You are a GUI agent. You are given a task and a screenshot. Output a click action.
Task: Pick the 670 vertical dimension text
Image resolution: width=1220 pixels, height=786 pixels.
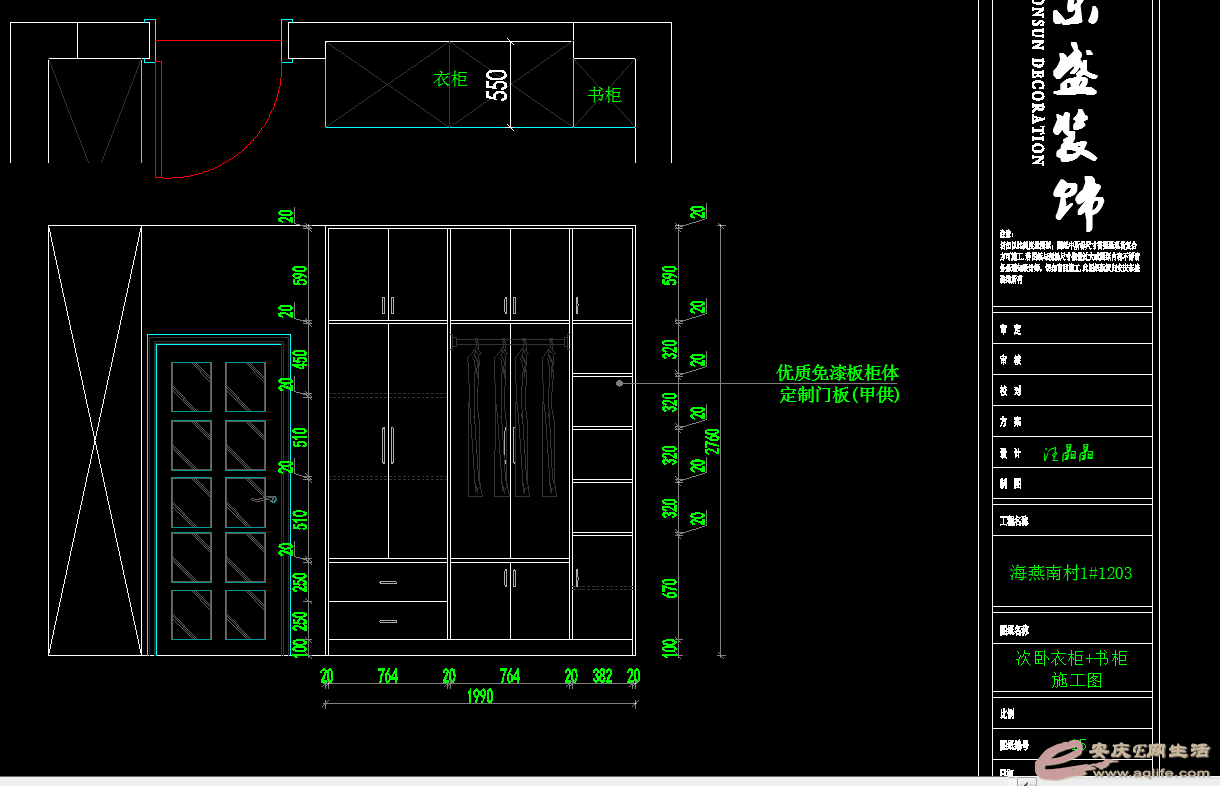(x=671, y=589)
